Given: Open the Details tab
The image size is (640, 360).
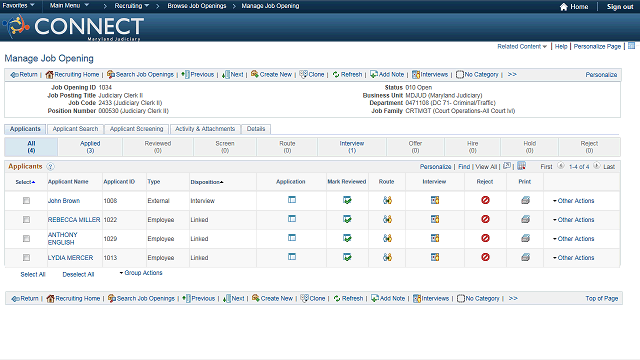Looking at the screenshot, I should click(x=256, y=129).
